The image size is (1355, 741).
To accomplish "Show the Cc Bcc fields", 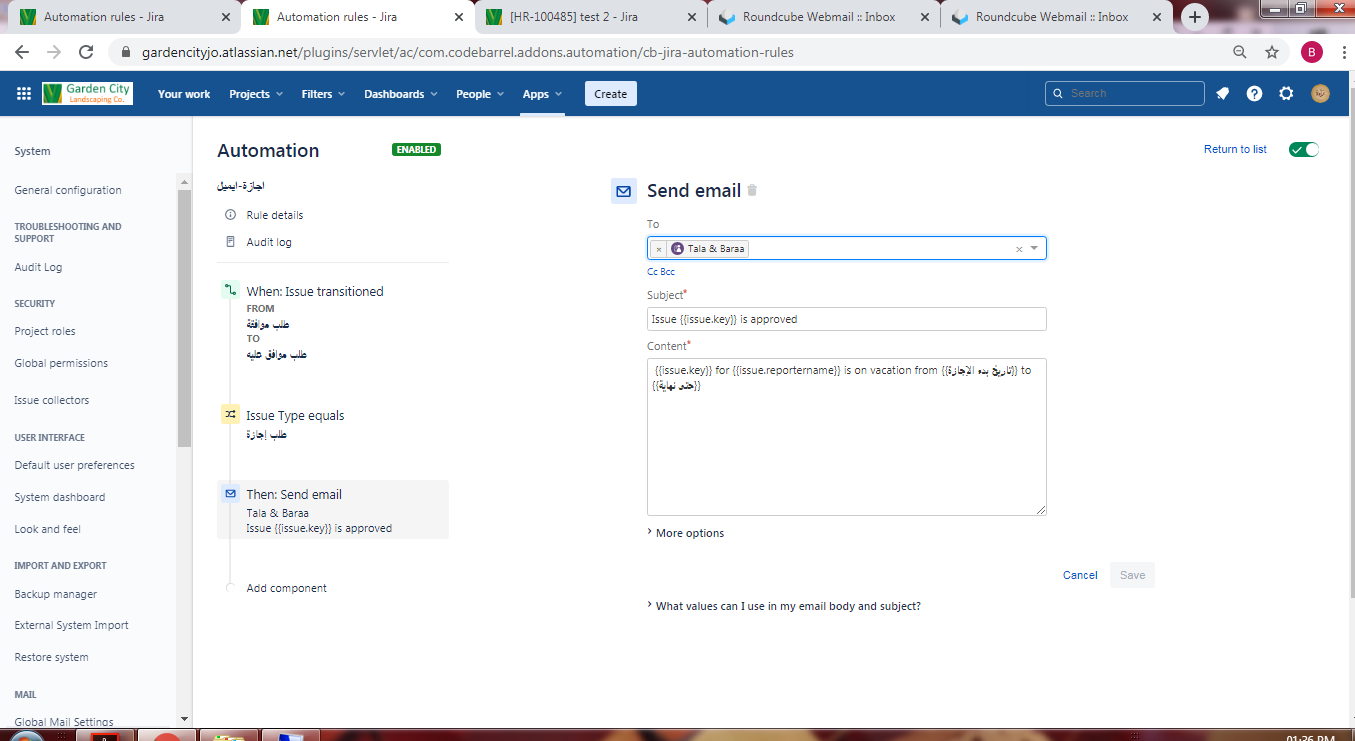I will [661, 272].
